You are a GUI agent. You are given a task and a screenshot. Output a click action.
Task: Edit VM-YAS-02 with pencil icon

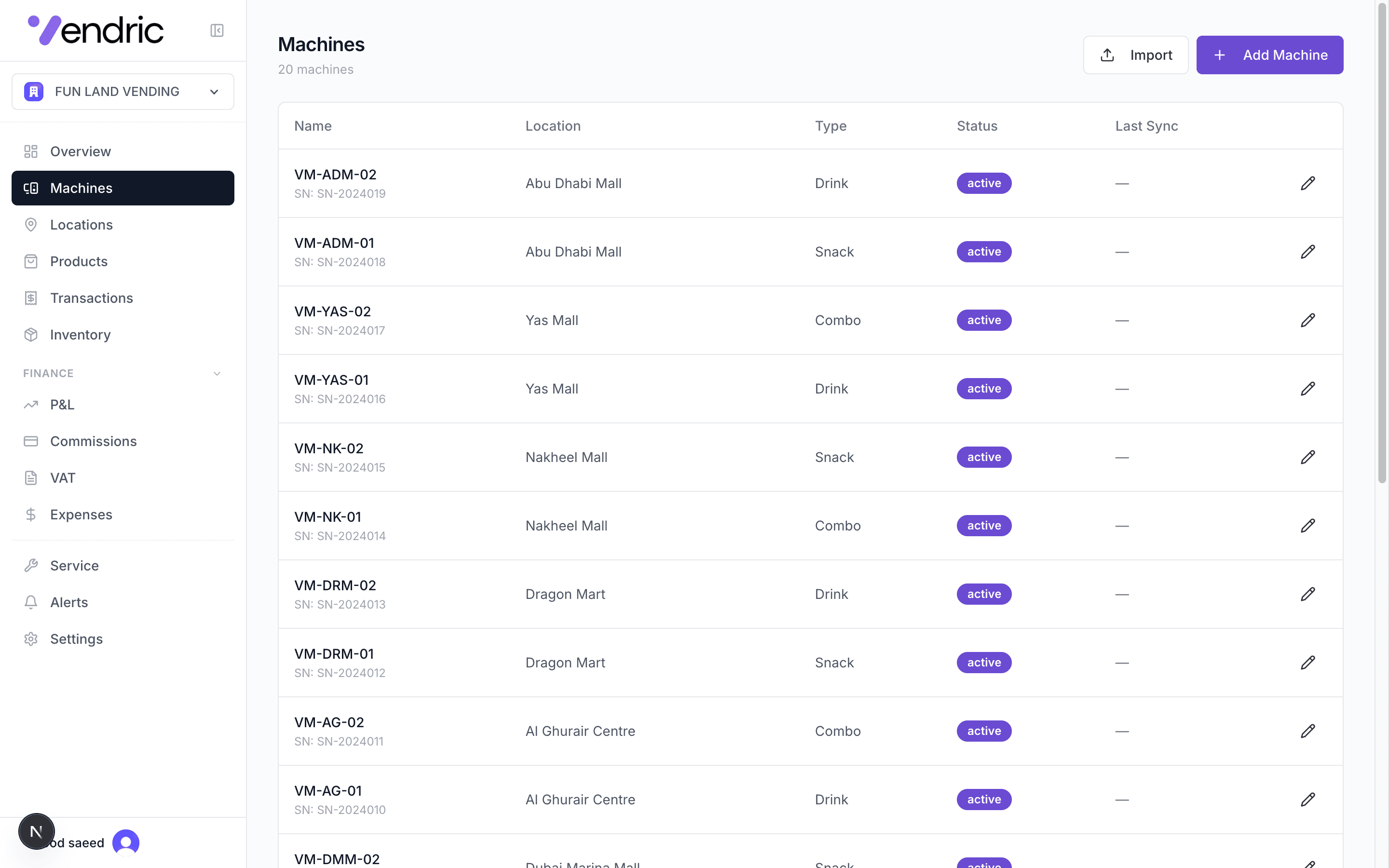tap(1307, 320)
